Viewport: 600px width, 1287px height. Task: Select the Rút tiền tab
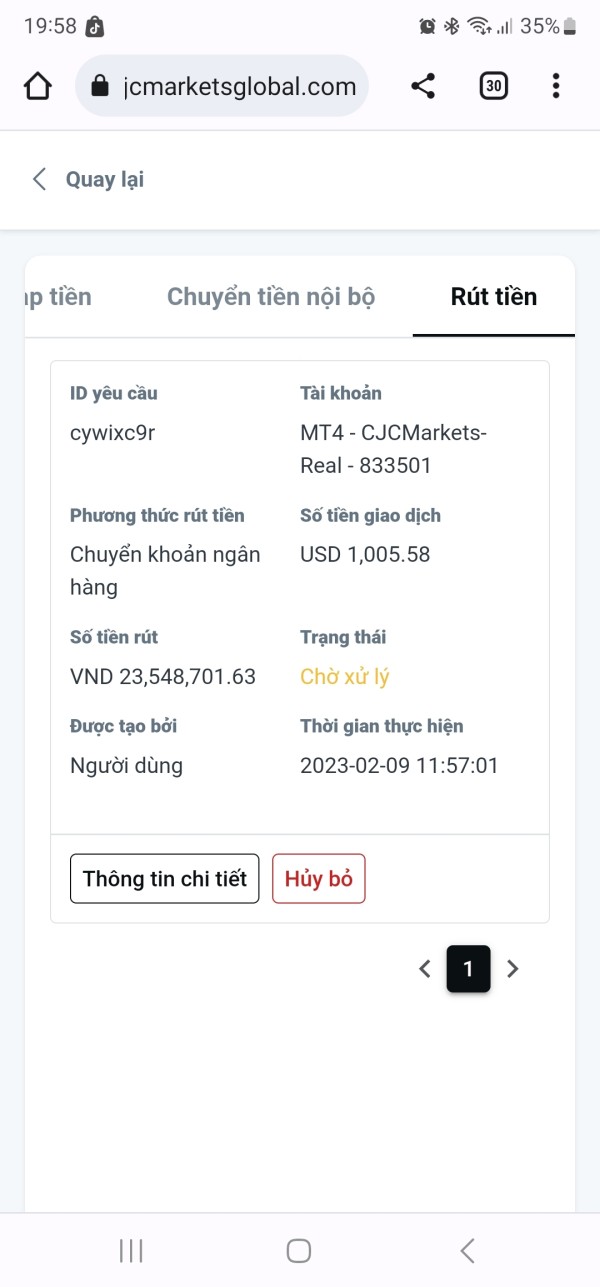coord(493,297)
